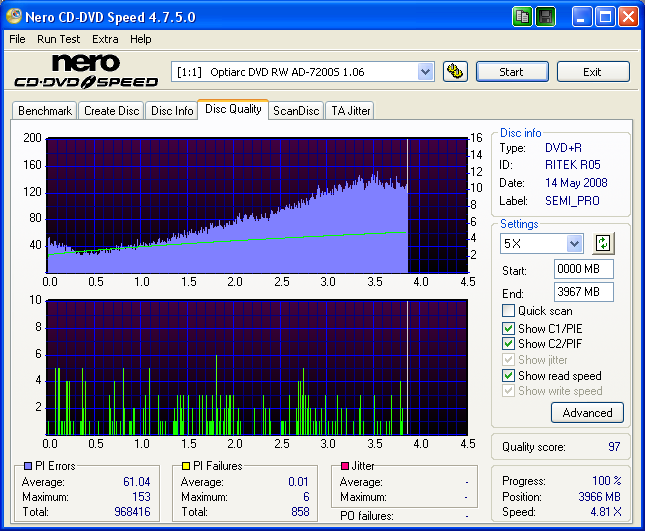Click the PI Errors blue color swatch
Viewport: 645px width, 531px height.
28,466
